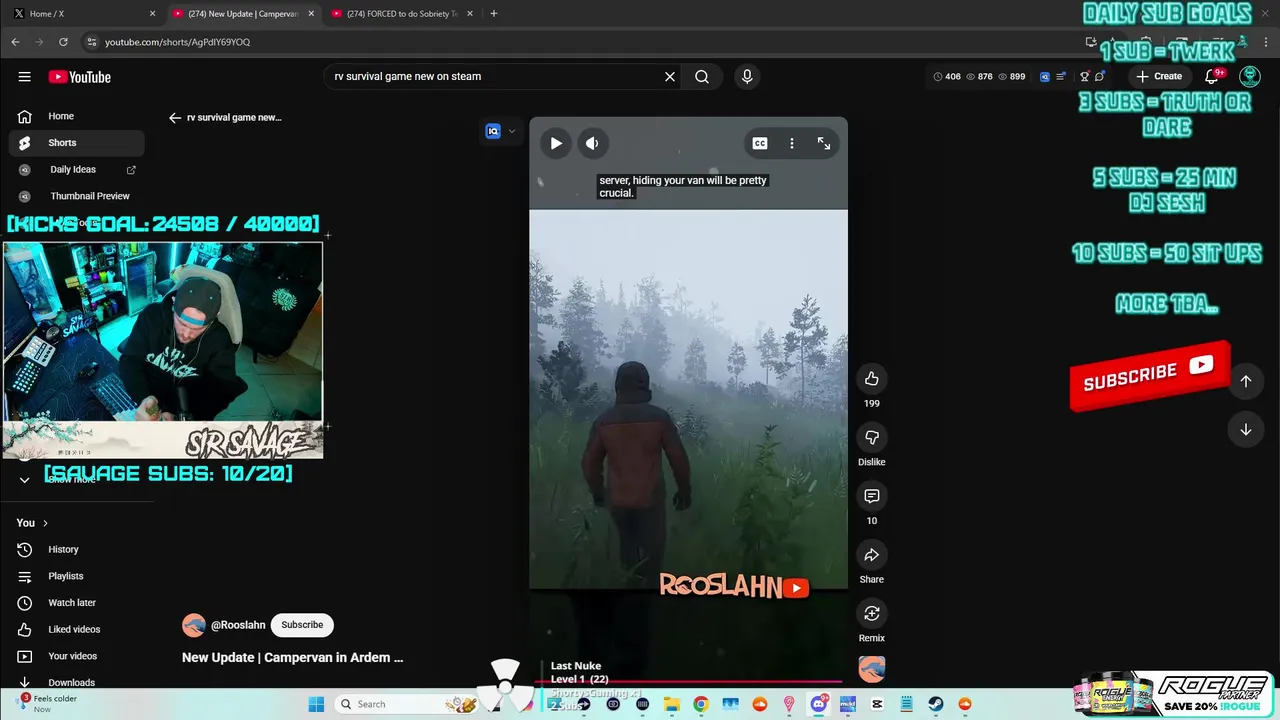The height and width of the screenshot is (720, 1280).
Task: Subscribe to @Rooslahn
Action: click(302, 625)
